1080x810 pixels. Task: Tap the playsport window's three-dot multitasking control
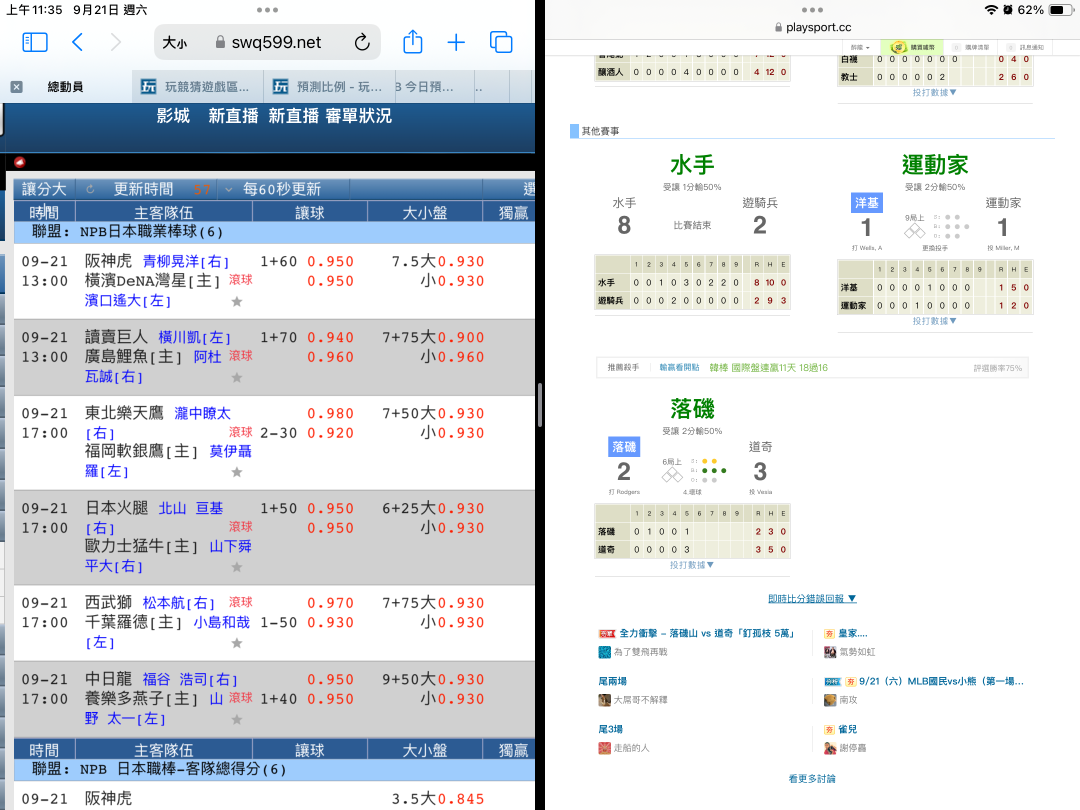tap(812, 10)
